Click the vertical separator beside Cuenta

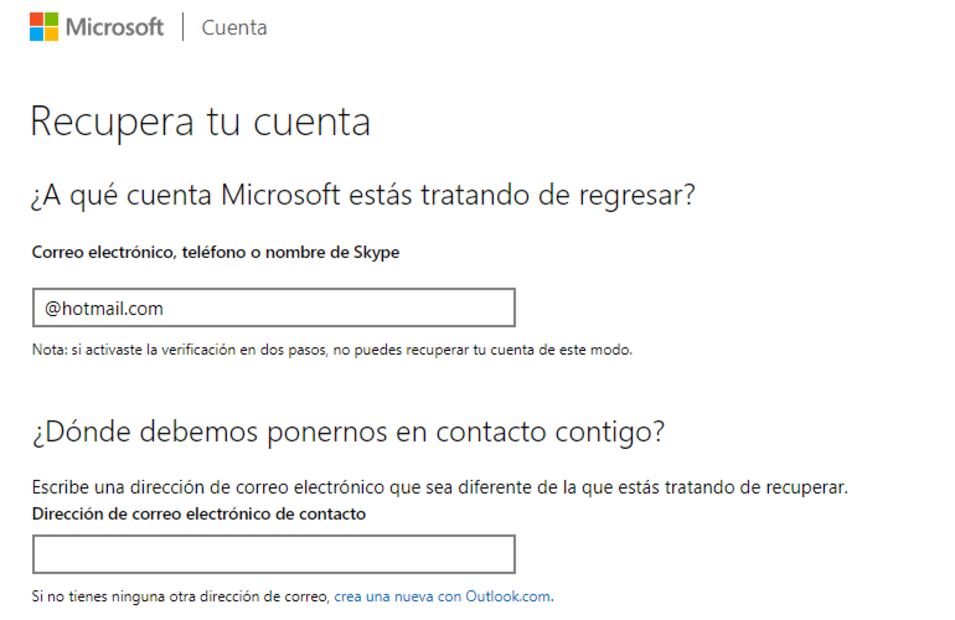(x=183, y=27)
